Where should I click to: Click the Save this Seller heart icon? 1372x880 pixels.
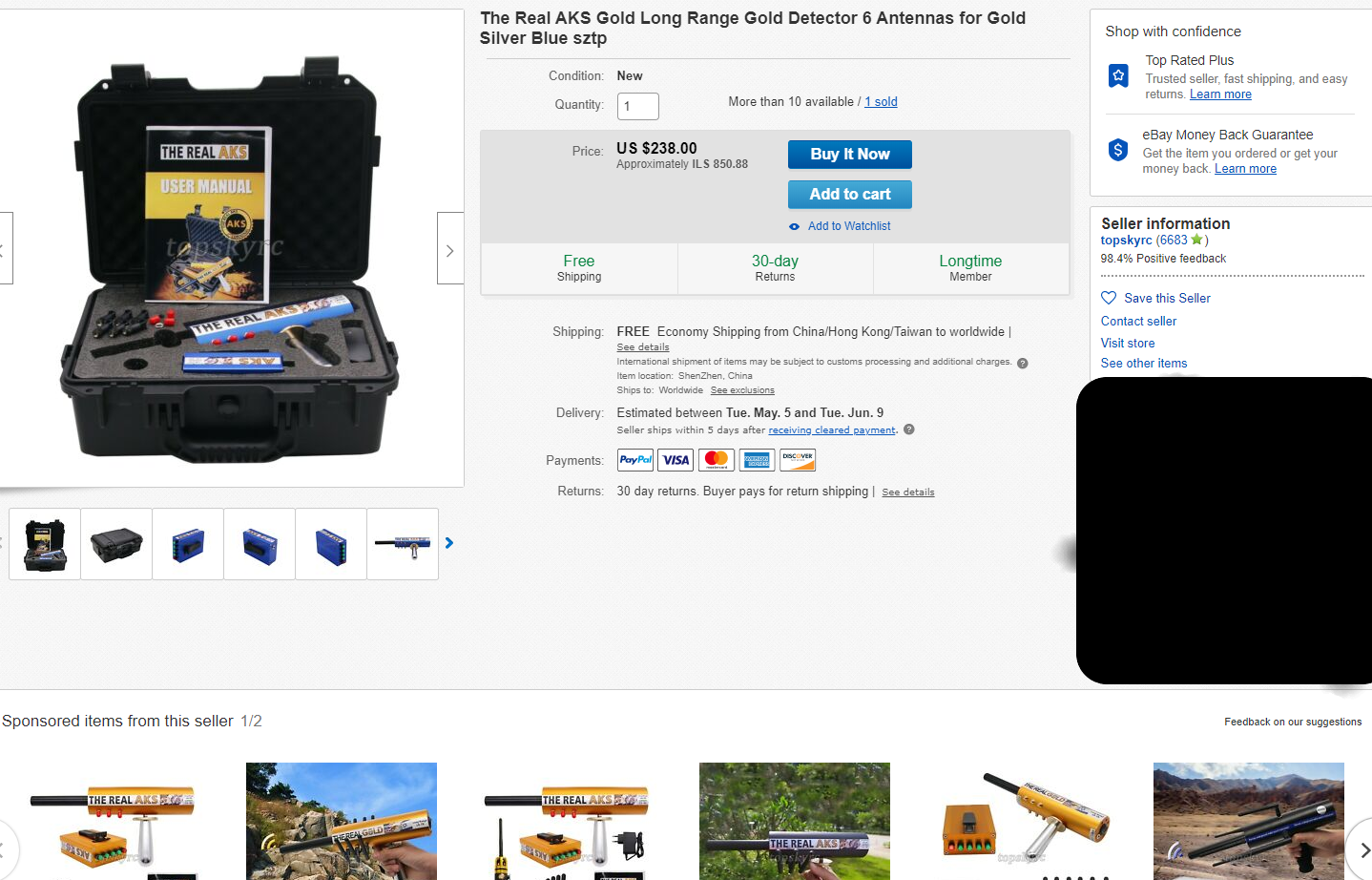tap(1109, 298)
